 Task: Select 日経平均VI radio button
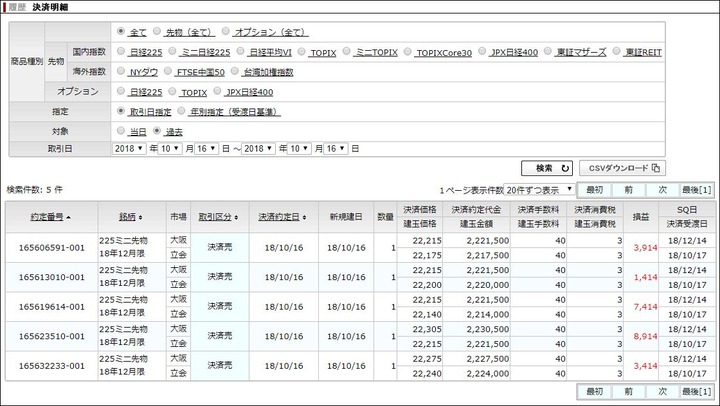point(240,51)
